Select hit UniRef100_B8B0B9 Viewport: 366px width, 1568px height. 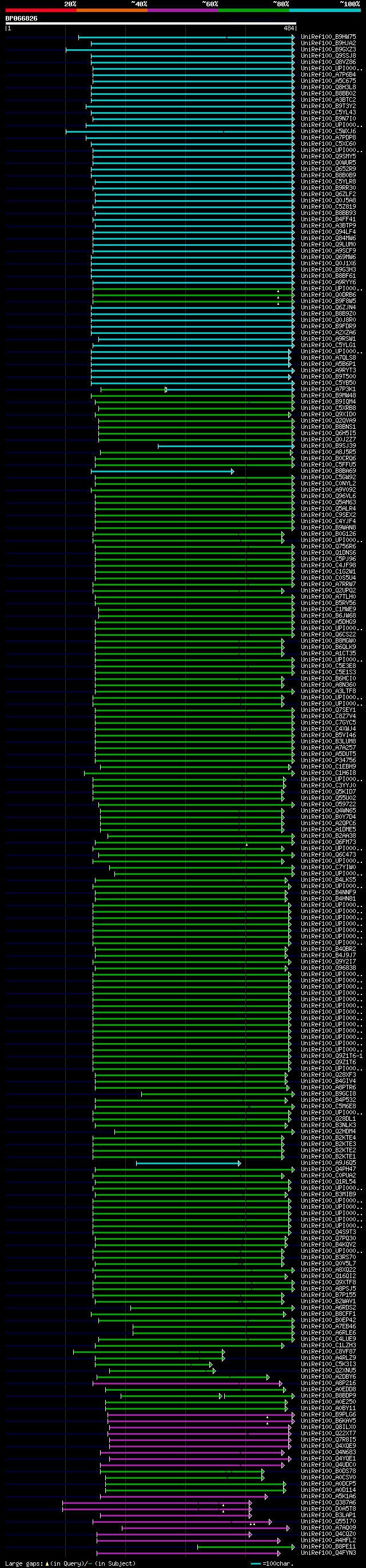328,176
